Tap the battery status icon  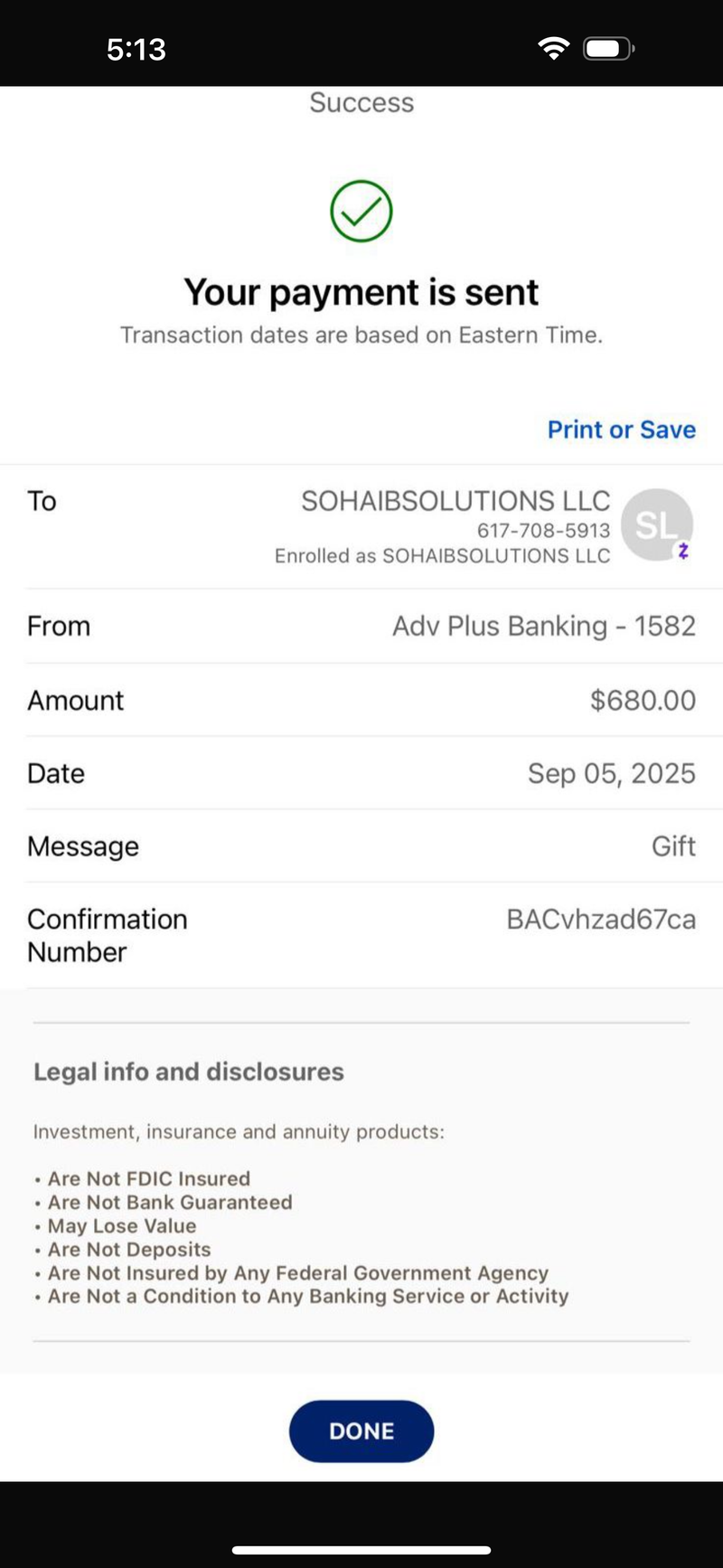[x=609, y=49]
